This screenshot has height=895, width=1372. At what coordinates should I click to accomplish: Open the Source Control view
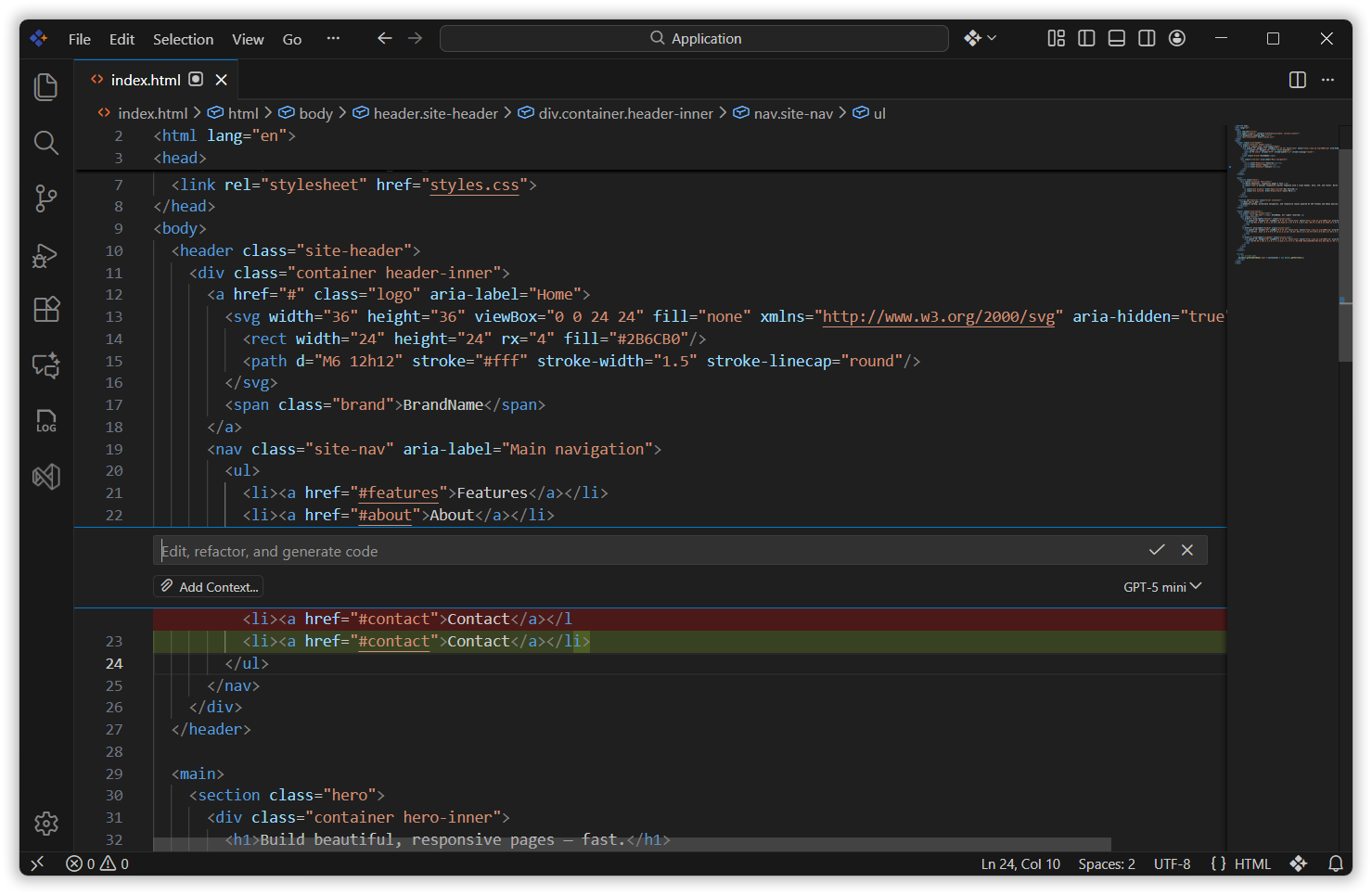click(x=45, y=198)
